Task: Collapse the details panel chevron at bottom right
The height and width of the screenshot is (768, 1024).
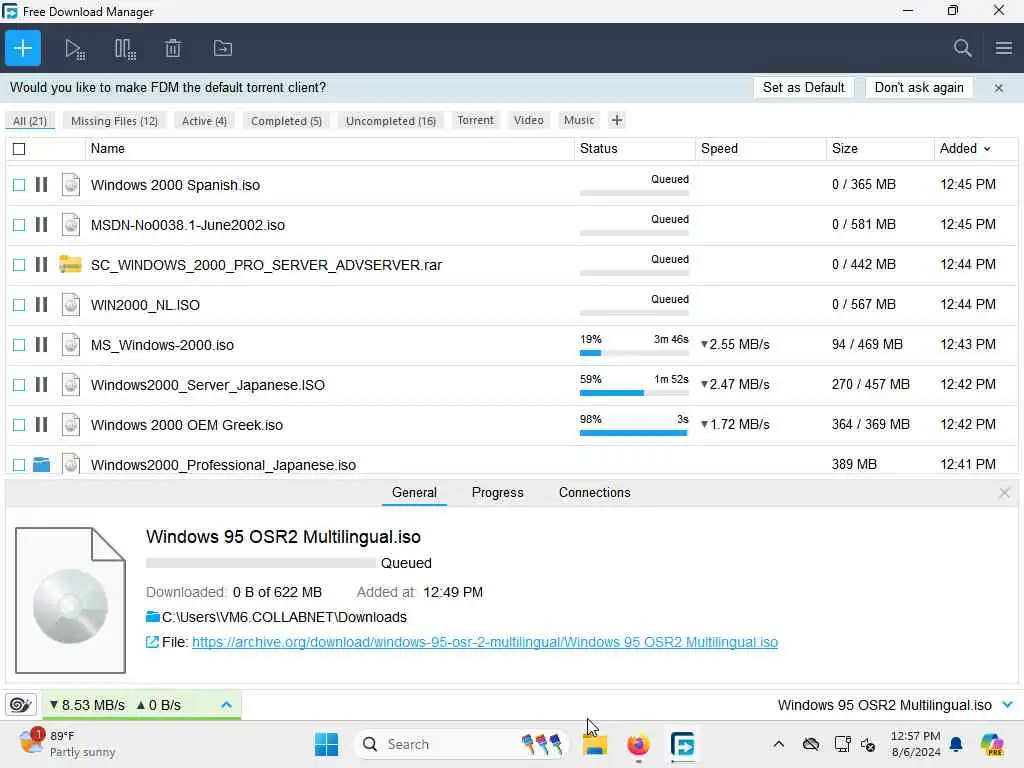Action: (x=1007, y=705)
